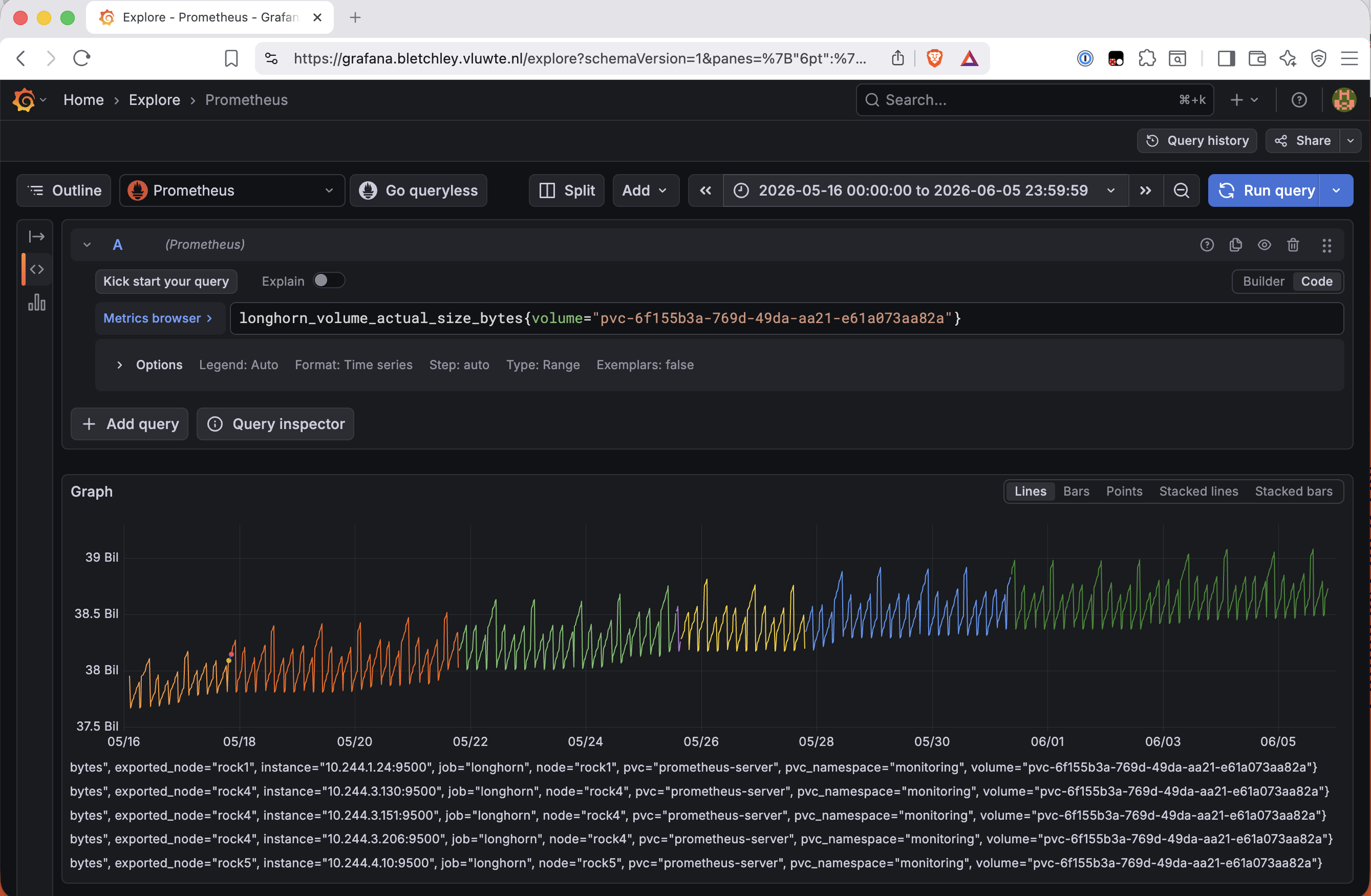Click the Split pane button
This screenshot has width=1371, height=896.
click(567, 191)
